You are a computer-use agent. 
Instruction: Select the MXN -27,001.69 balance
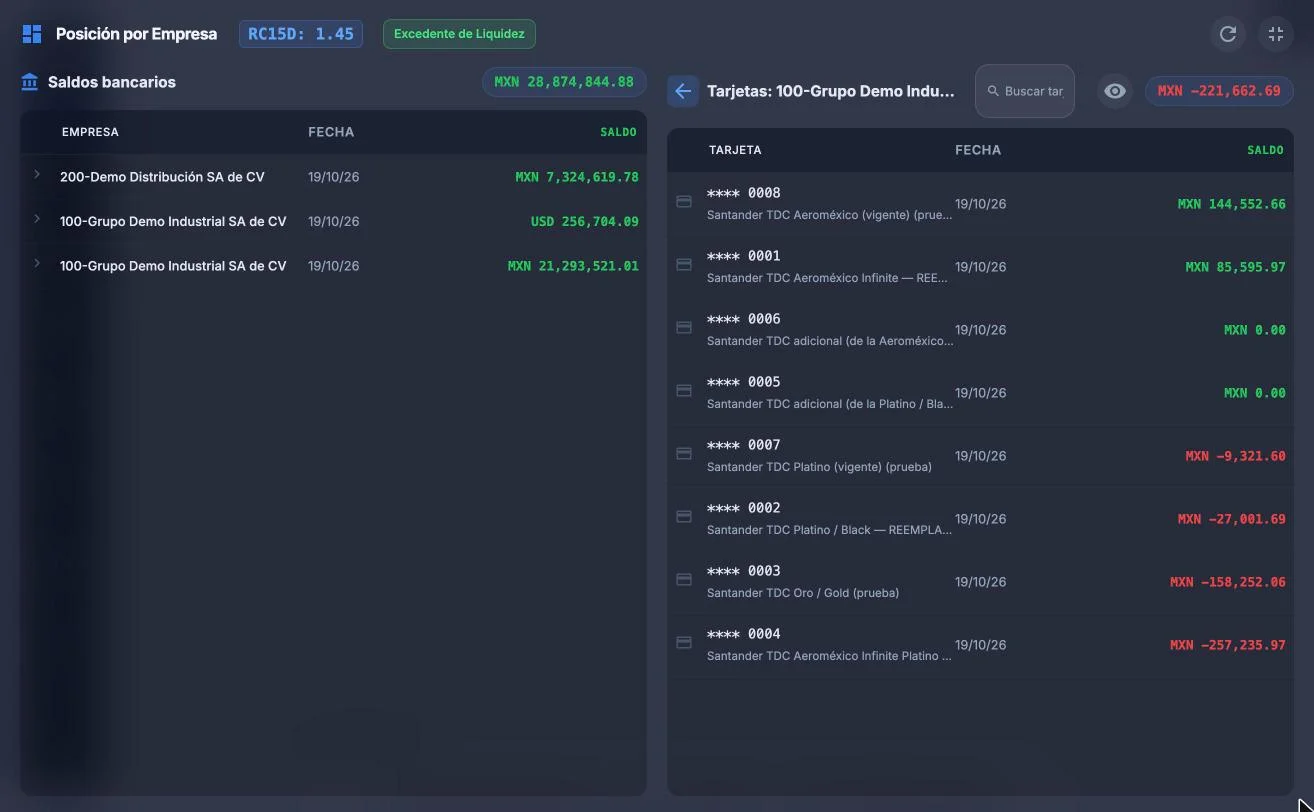(x=1231, y=519)
